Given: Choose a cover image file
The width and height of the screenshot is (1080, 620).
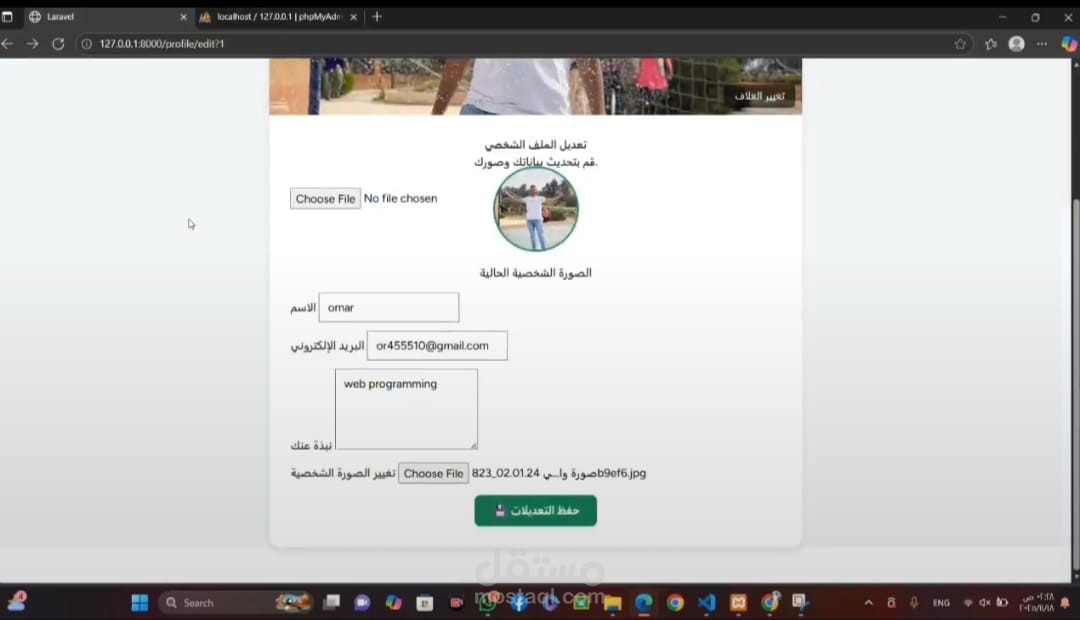Looking at the screenshot, I should pos(325,198).
